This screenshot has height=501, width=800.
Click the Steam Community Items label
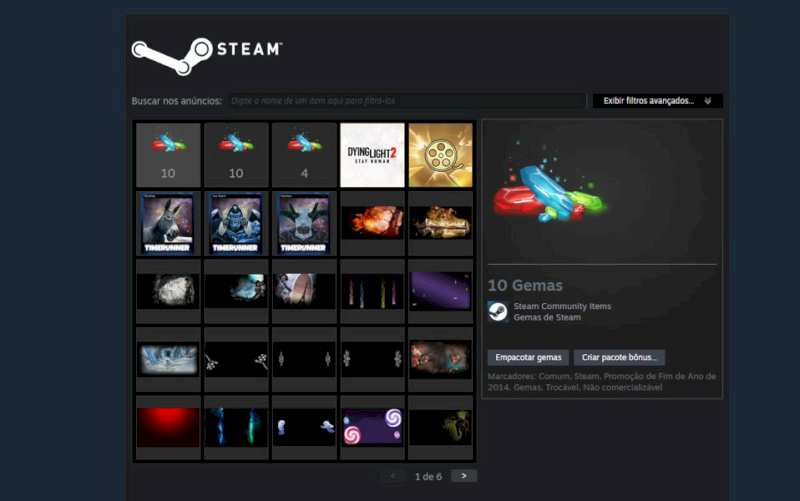coord(562,306)
